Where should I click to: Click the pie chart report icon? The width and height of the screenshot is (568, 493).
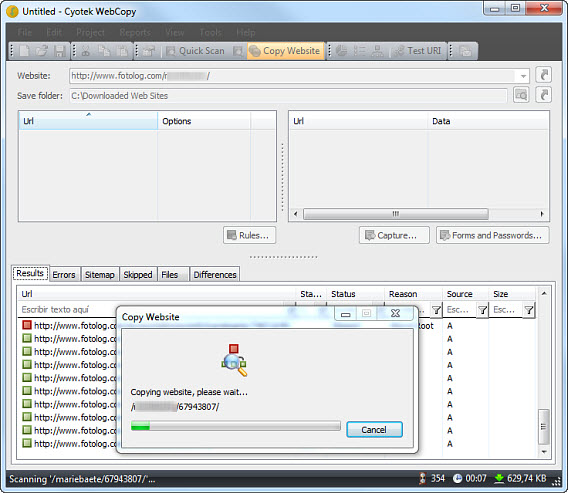[341, 51]
